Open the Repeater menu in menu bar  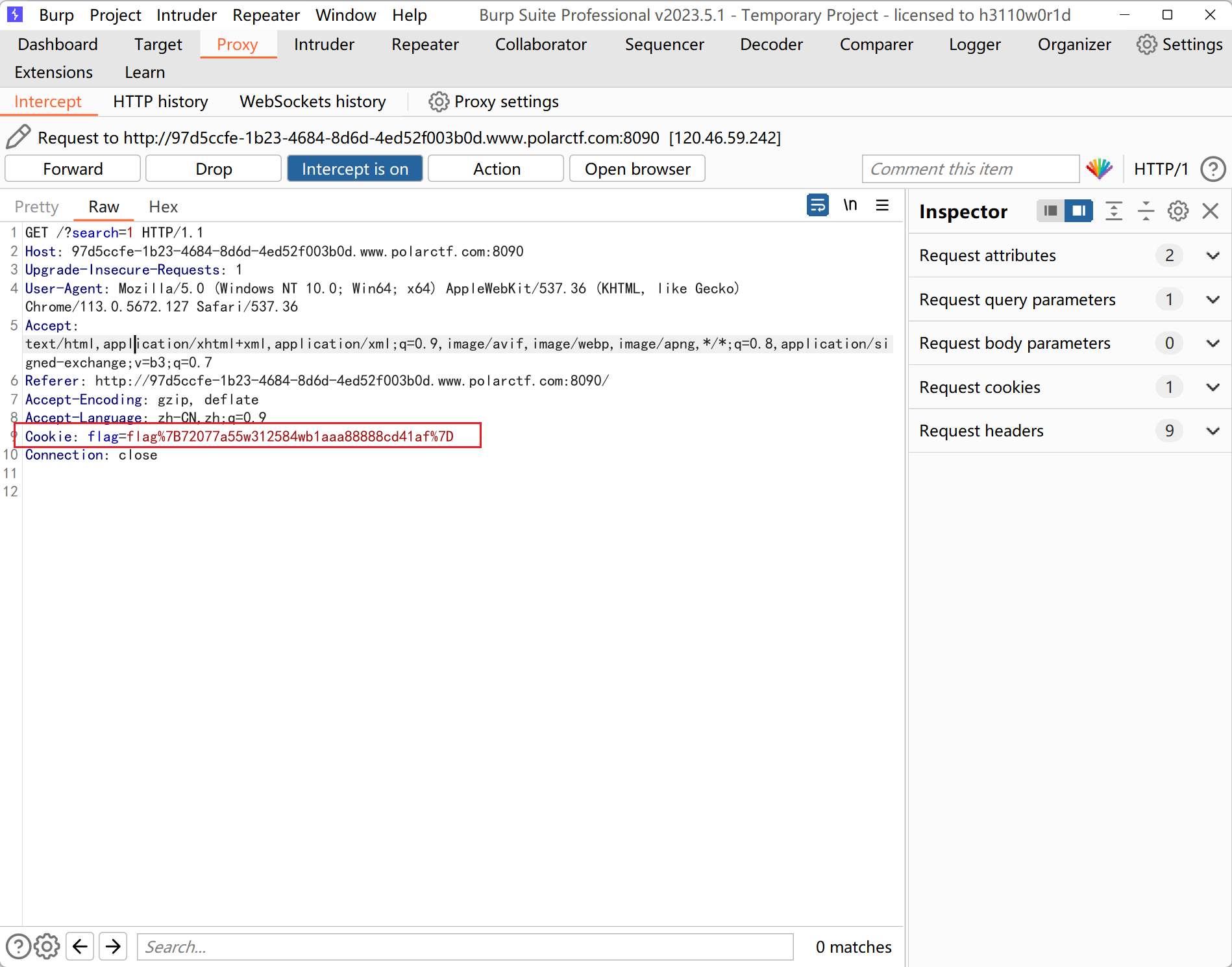266,15
